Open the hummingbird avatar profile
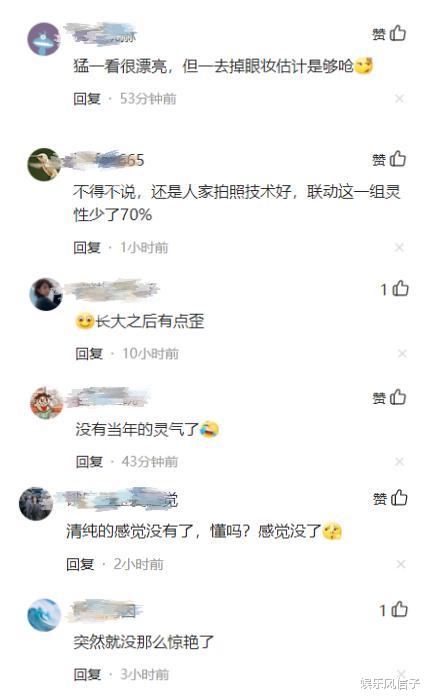Image resolution: width=426 pixels, height=697 pixels. point(44,164)
